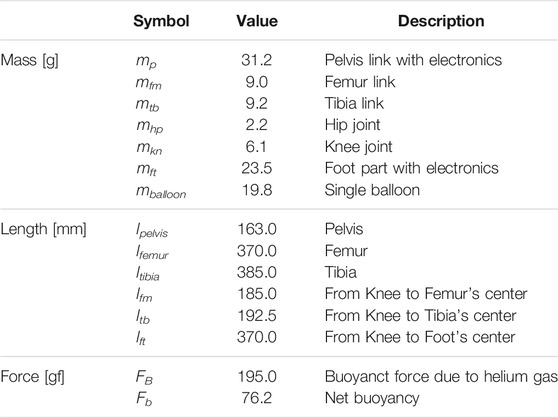Click the Value column header
Screen dimensions: 558x418
257,21
